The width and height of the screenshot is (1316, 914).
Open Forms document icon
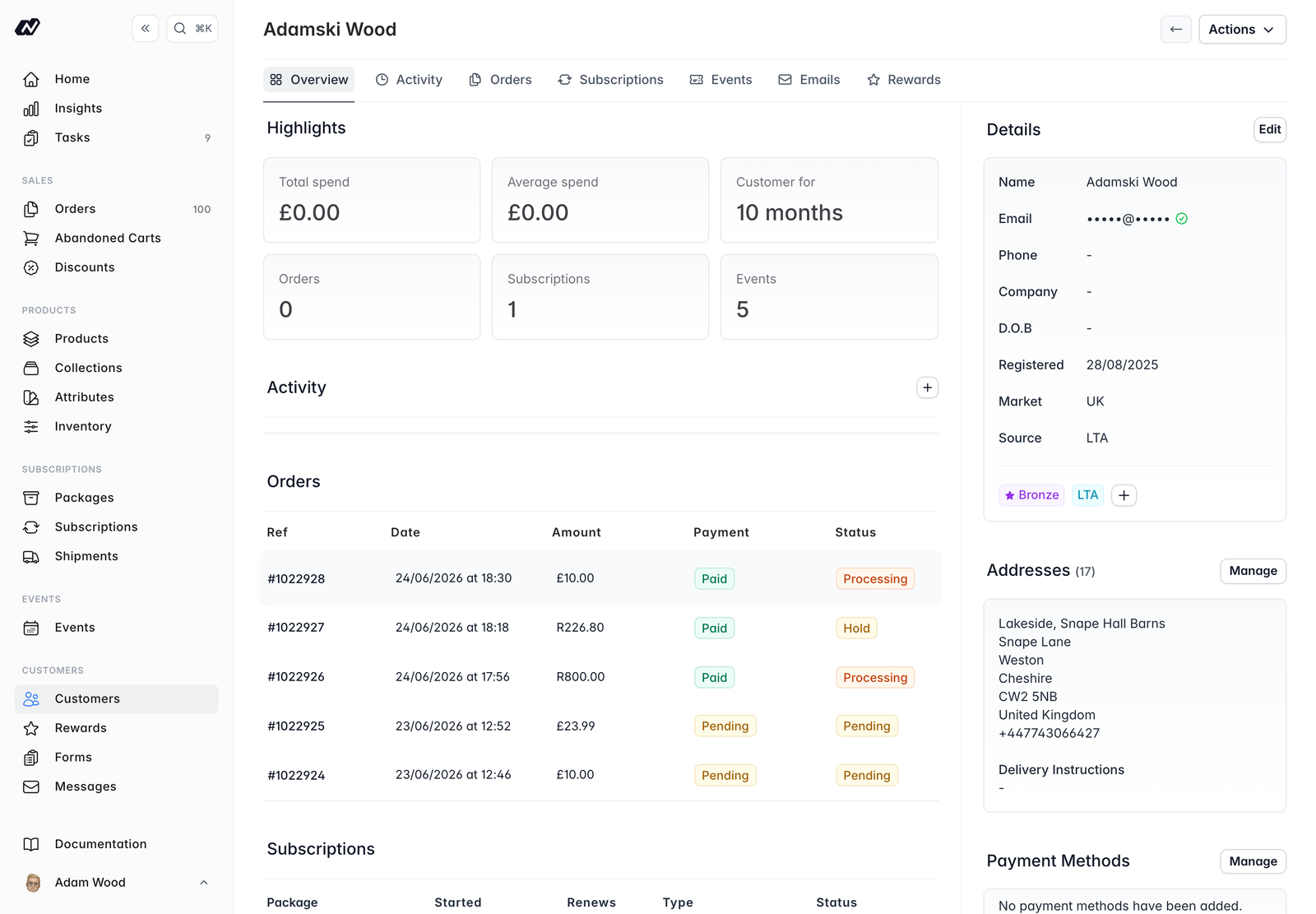click(31, 758)
